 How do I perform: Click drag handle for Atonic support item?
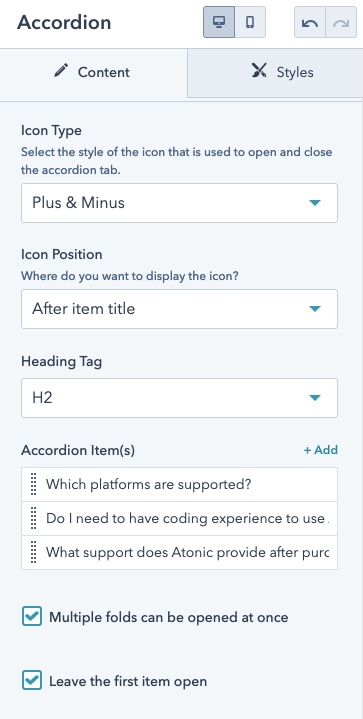click(33, 552)
